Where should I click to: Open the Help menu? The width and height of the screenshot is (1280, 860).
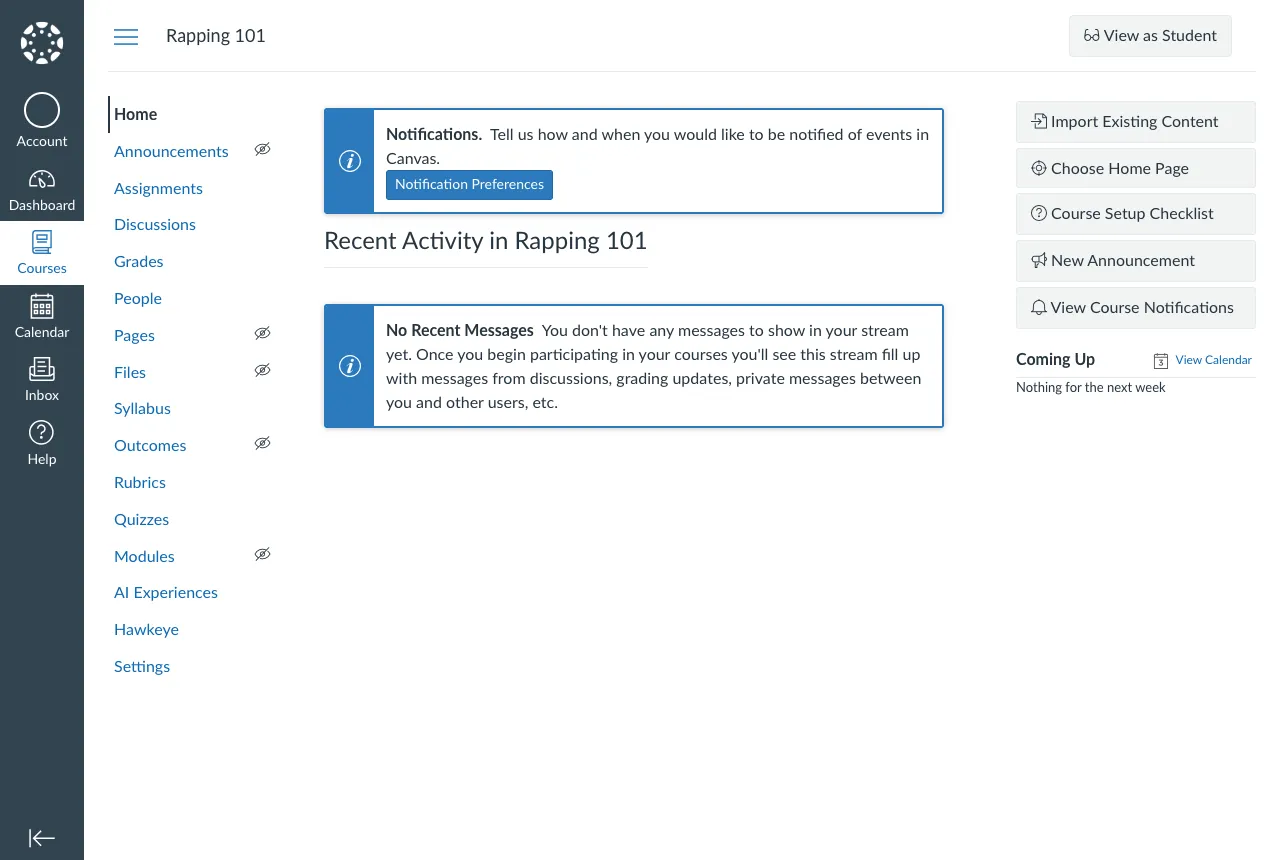coord(42,444)
